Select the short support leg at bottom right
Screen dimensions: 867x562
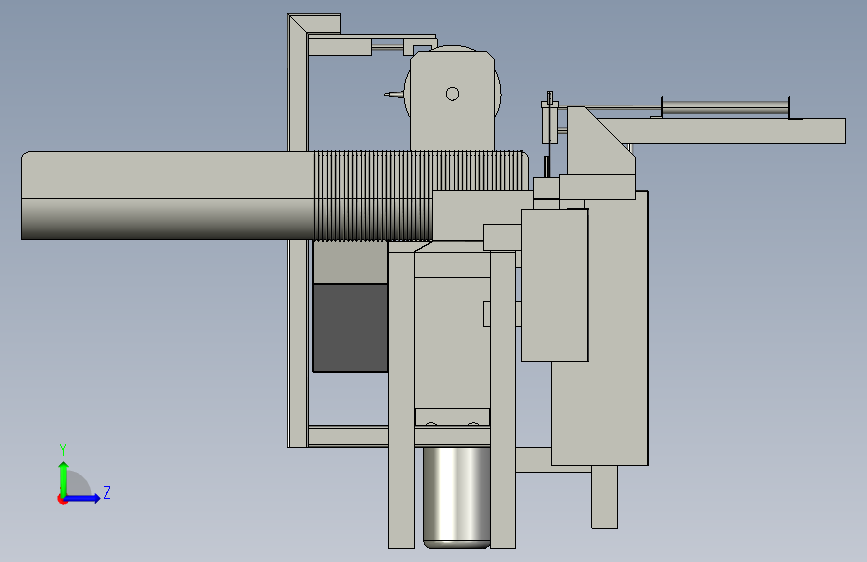pyautogui.click(x=604, y=497)
